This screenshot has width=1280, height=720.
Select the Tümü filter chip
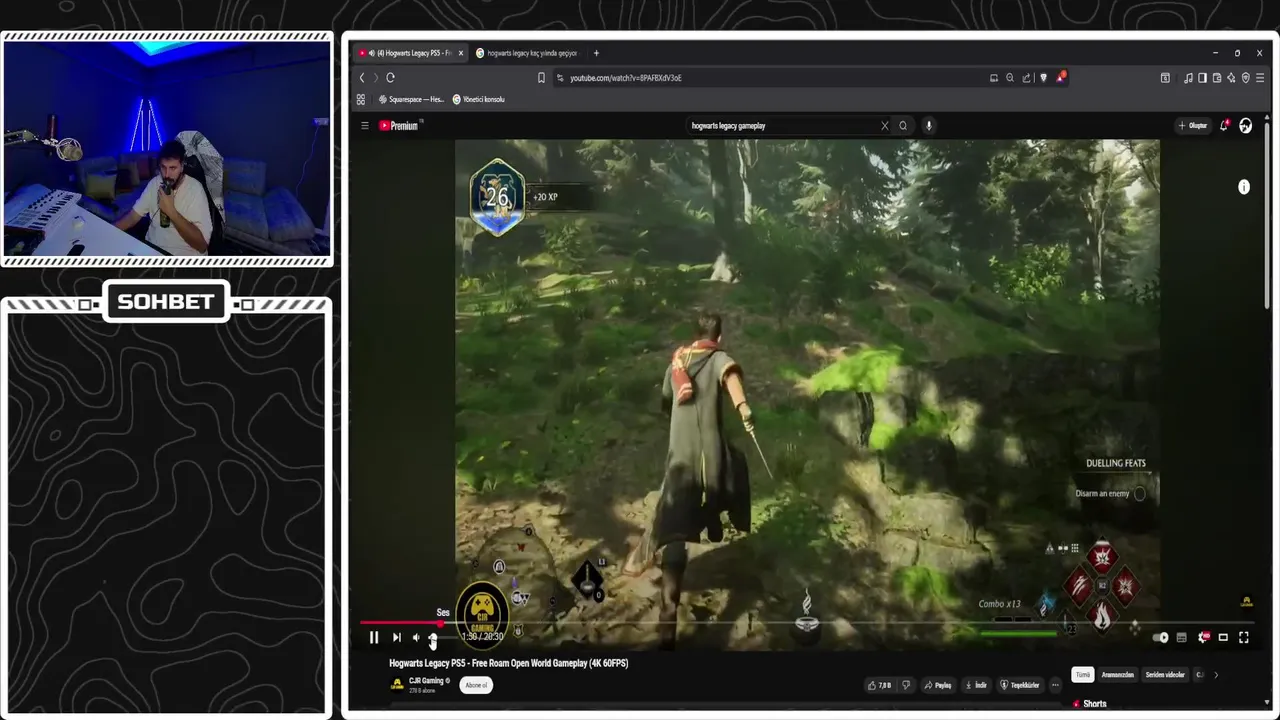click(x=1082, y=675)
